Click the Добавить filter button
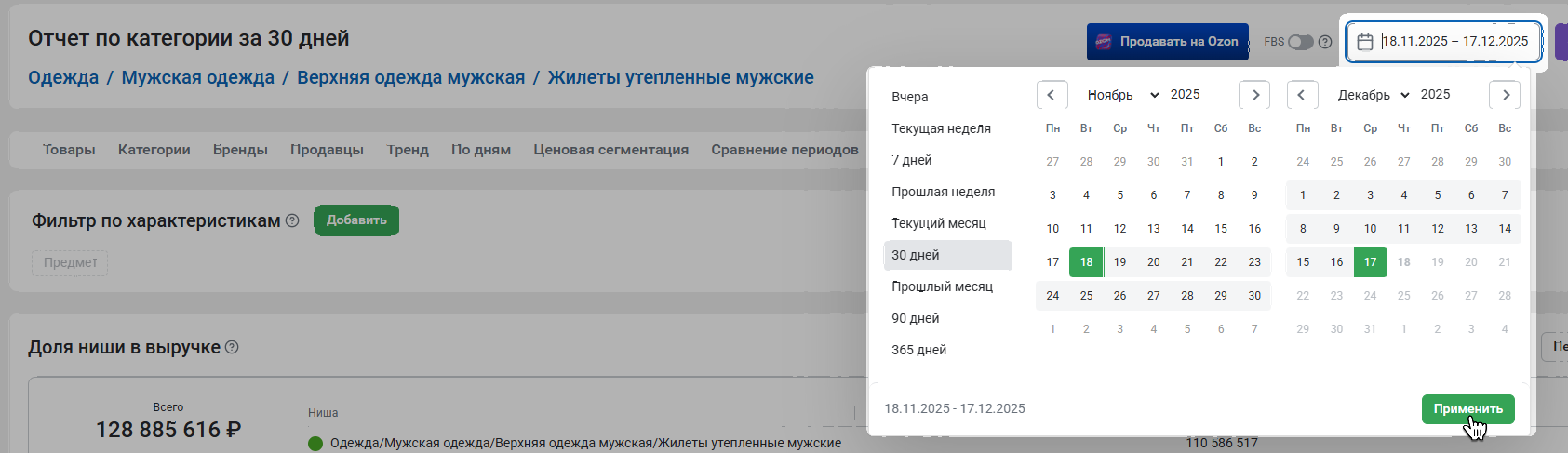 coord(356,220)
